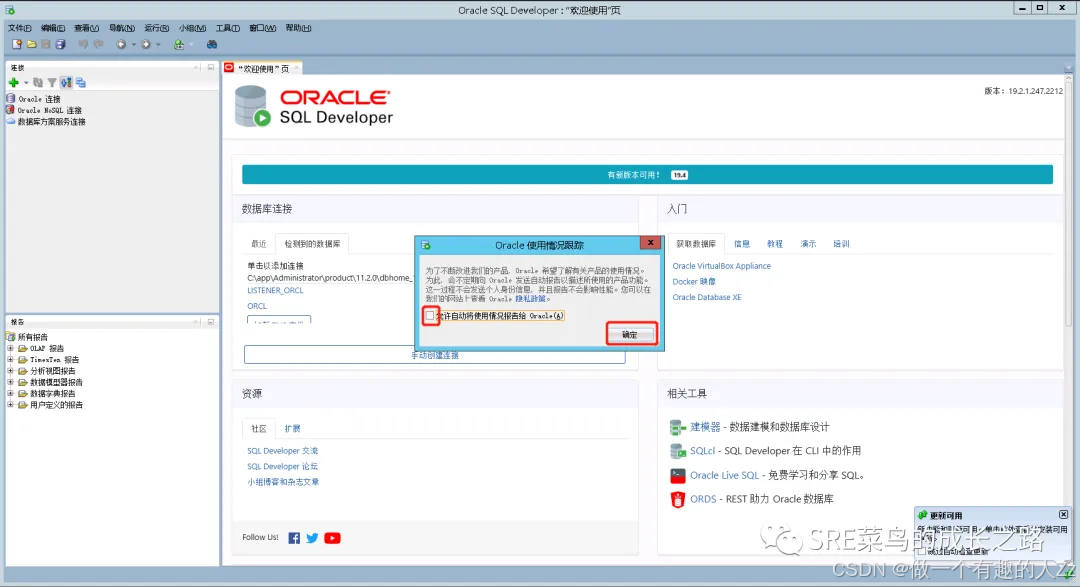The width and height of the screenshot is (1080, 587).
Task: Minimize the Reports (报告) panel
Action: [211, 322]
